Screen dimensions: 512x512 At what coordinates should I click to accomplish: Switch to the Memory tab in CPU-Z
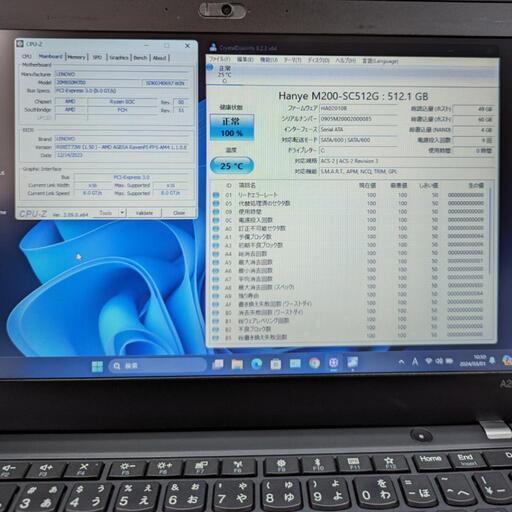click(x=77, y=57)
